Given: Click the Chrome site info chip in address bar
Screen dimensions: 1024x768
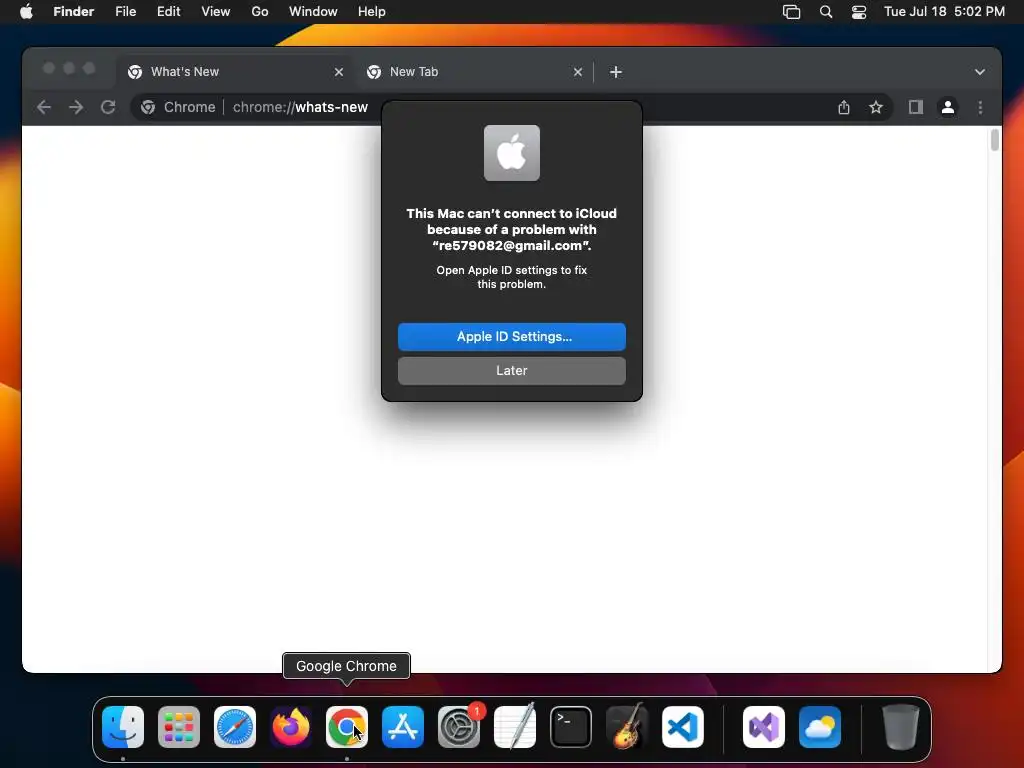Looking at the screenshot, I should (179, 107).
